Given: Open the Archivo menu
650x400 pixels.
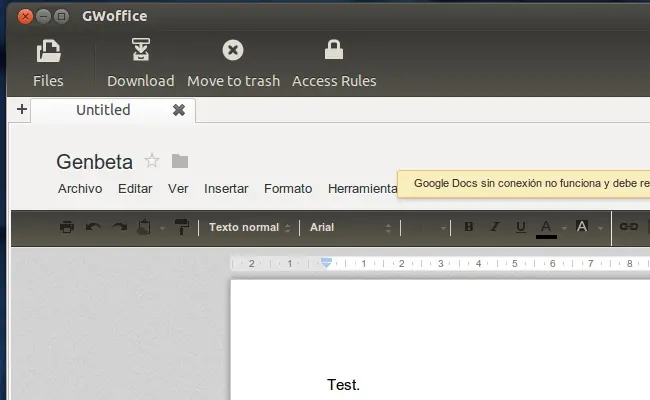Looking at the screenshot, I should 80,189.
